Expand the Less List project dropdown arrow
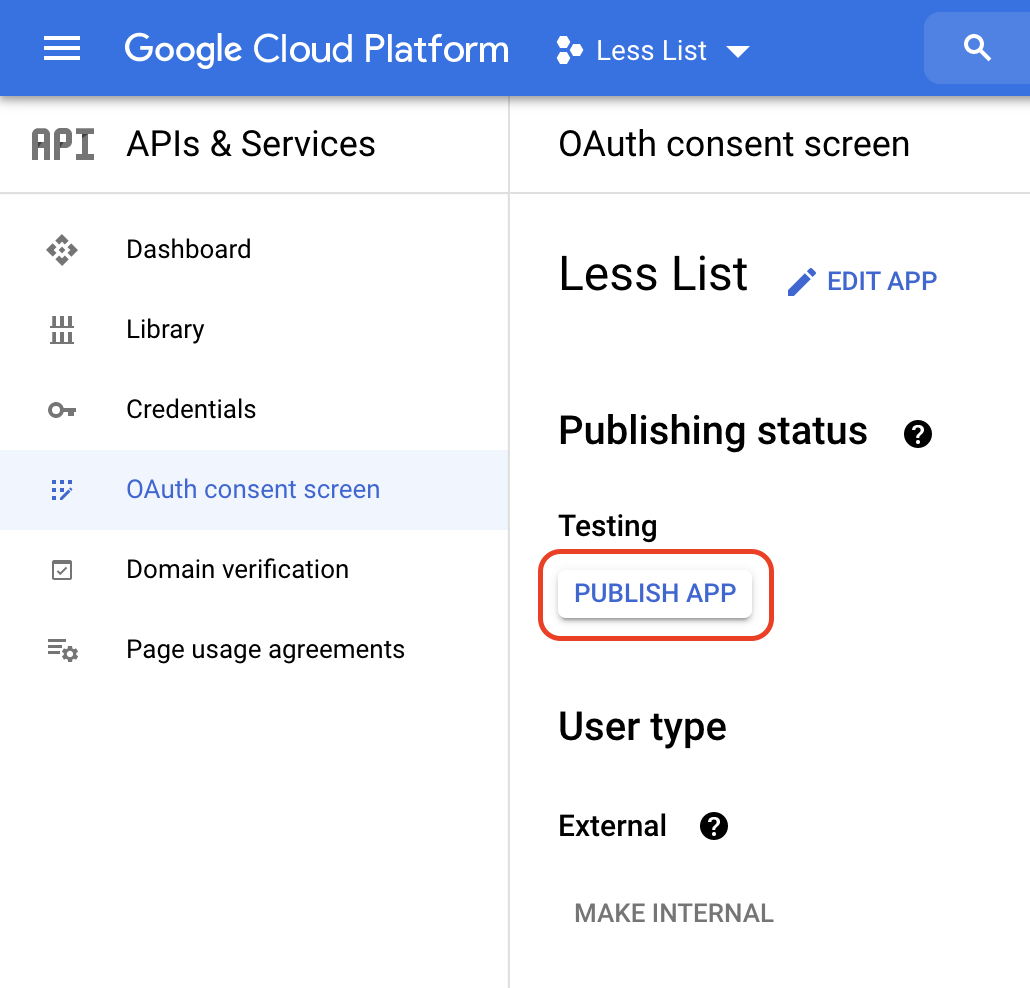The height and width of the screenshot is (988, 1030). 738,51
